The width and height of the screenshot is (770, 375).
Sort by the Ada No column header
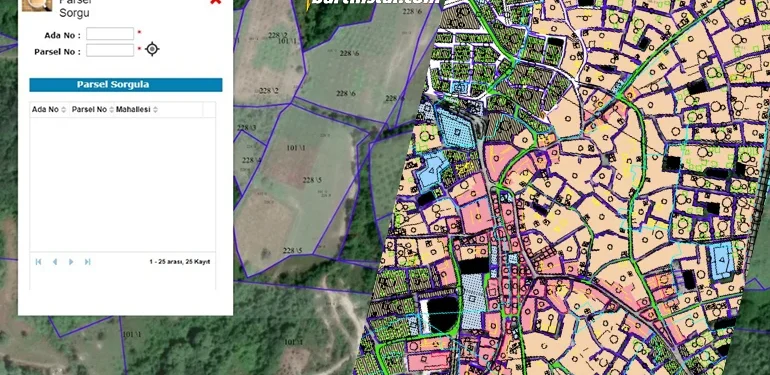[x=49, y=109]
